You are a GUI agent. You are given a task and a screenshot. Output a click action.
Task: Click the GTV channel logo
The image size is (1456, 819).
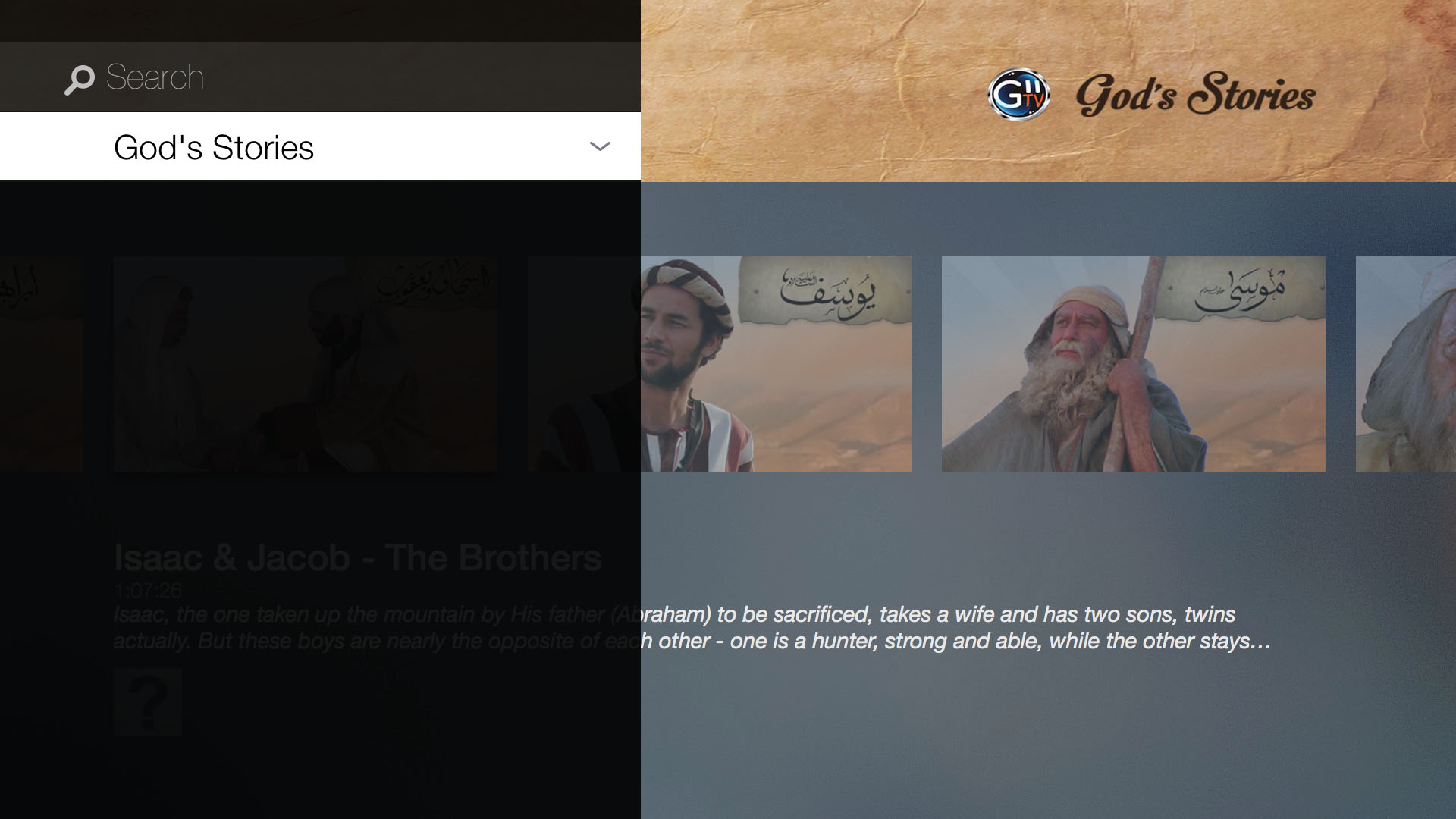click(1018, 94)
